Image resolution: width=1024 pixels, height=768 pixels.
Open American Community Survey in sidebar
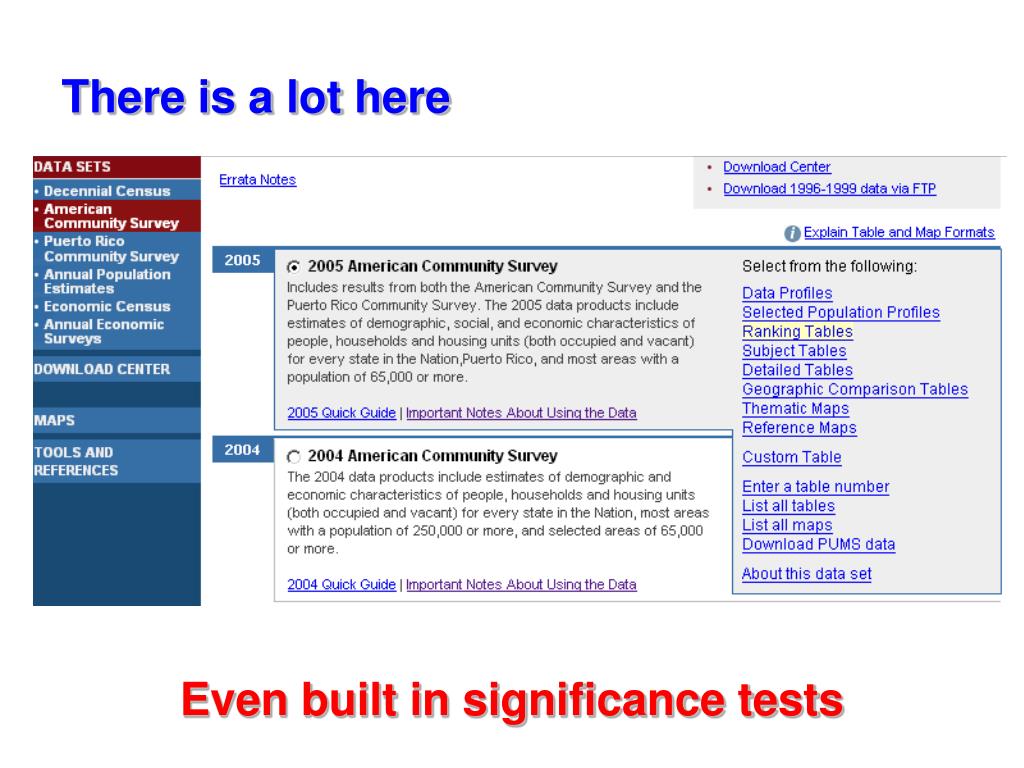tap(111, 216)
